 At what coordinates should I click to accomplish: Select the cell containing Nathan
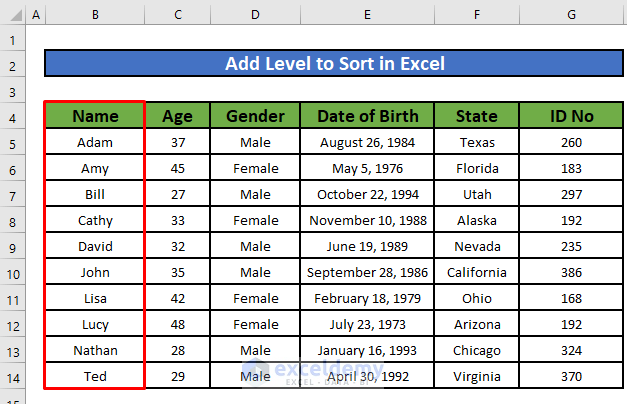point(95,350)
